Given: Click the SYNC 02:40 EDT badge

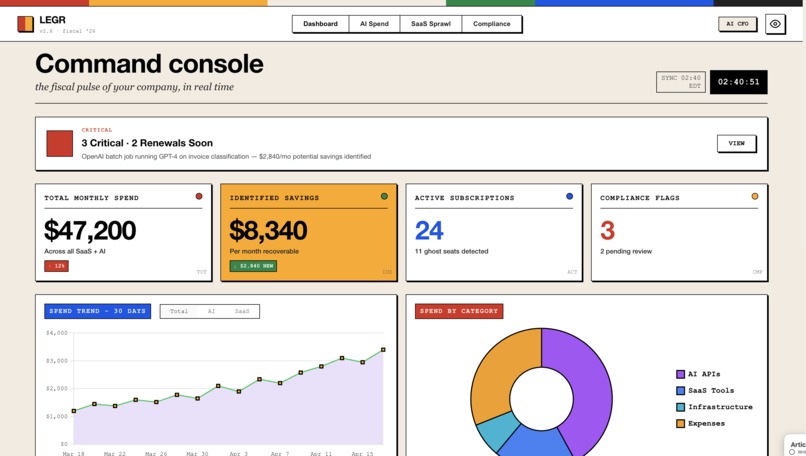Looking at the screenshot, I should pyautogui.click(x=681, y=82).
